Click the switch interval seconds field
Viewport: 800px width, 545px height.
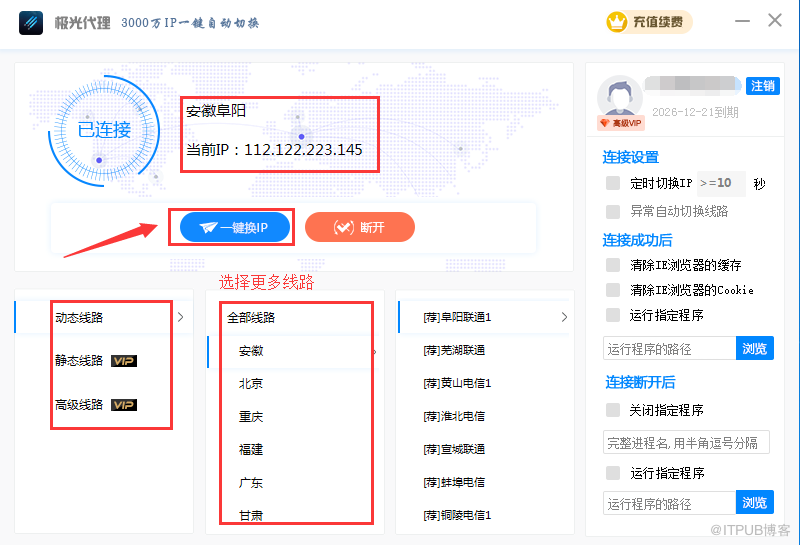point(722,183)
